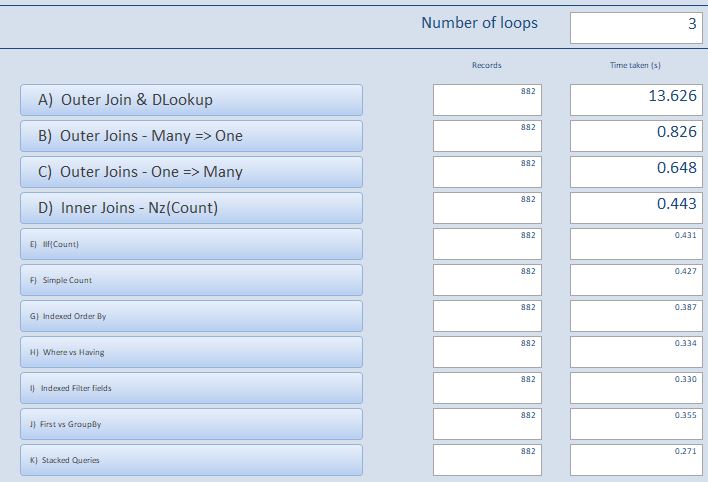The height and width of the screenshot is (482, 708).
Task: Select the Records field for Outer Join & DLookup
Action: 487,99
